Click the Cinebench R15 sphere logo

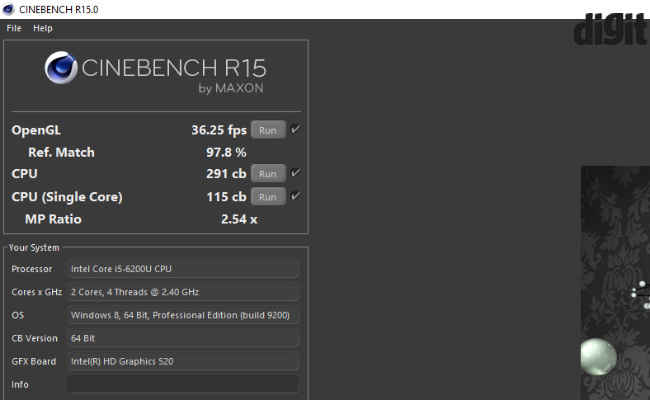(x=61, y=68)
